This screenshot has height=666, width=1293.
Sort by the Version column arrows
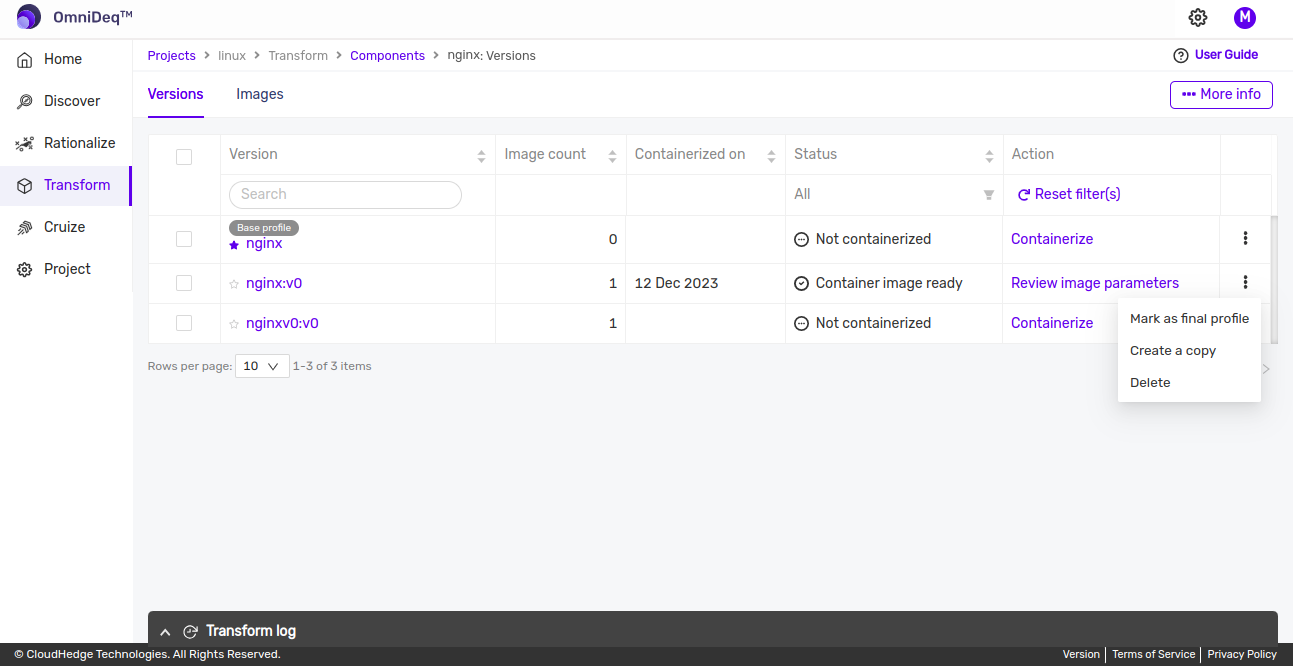[x=481, y=156]
